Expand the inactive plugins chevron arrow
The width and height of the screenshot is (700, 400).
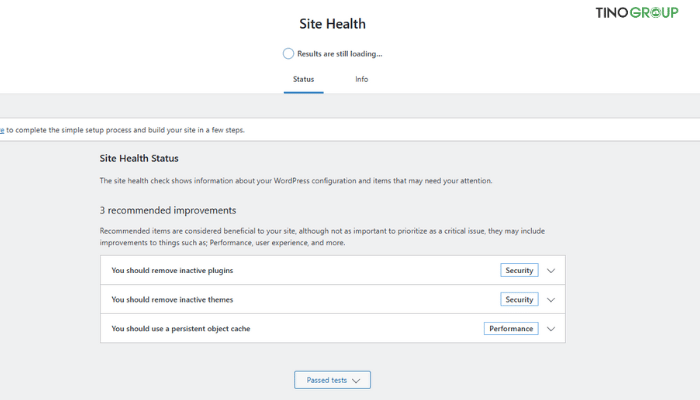551,271
